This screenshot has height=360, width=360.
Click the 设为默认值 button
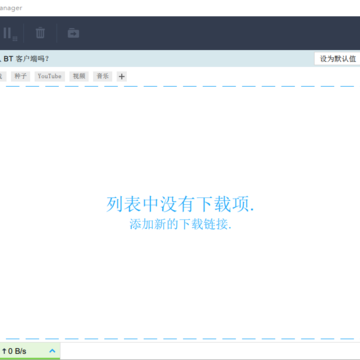338,59
